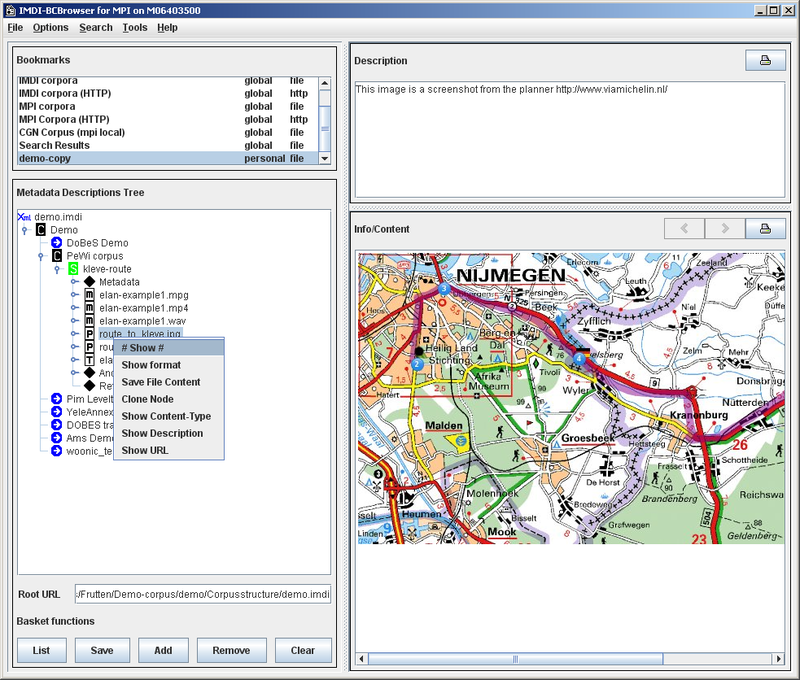Select 'demo-copy' personal bookmark

coord(168,158)
